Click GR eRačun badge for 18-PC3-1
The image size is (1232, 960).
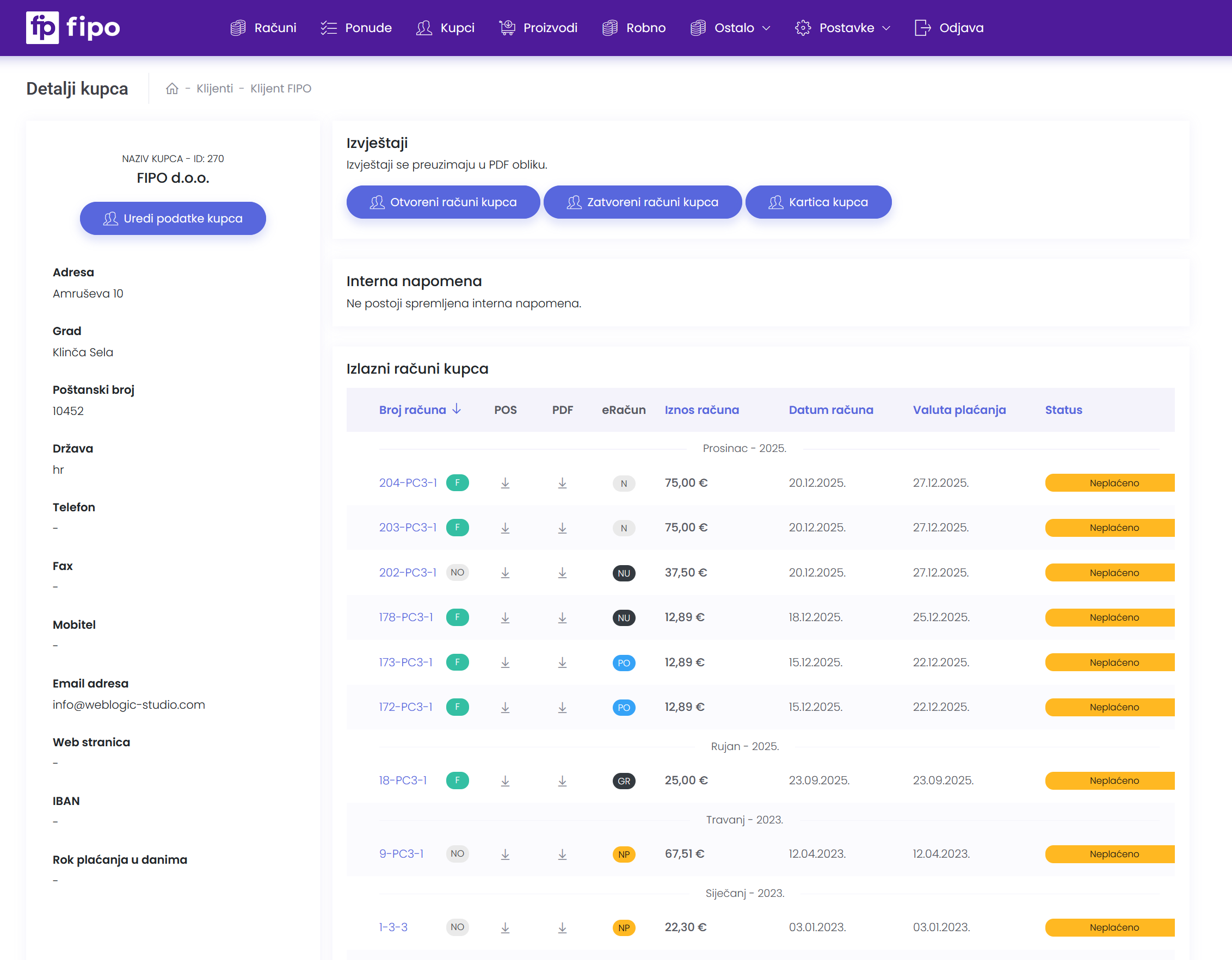623,781
